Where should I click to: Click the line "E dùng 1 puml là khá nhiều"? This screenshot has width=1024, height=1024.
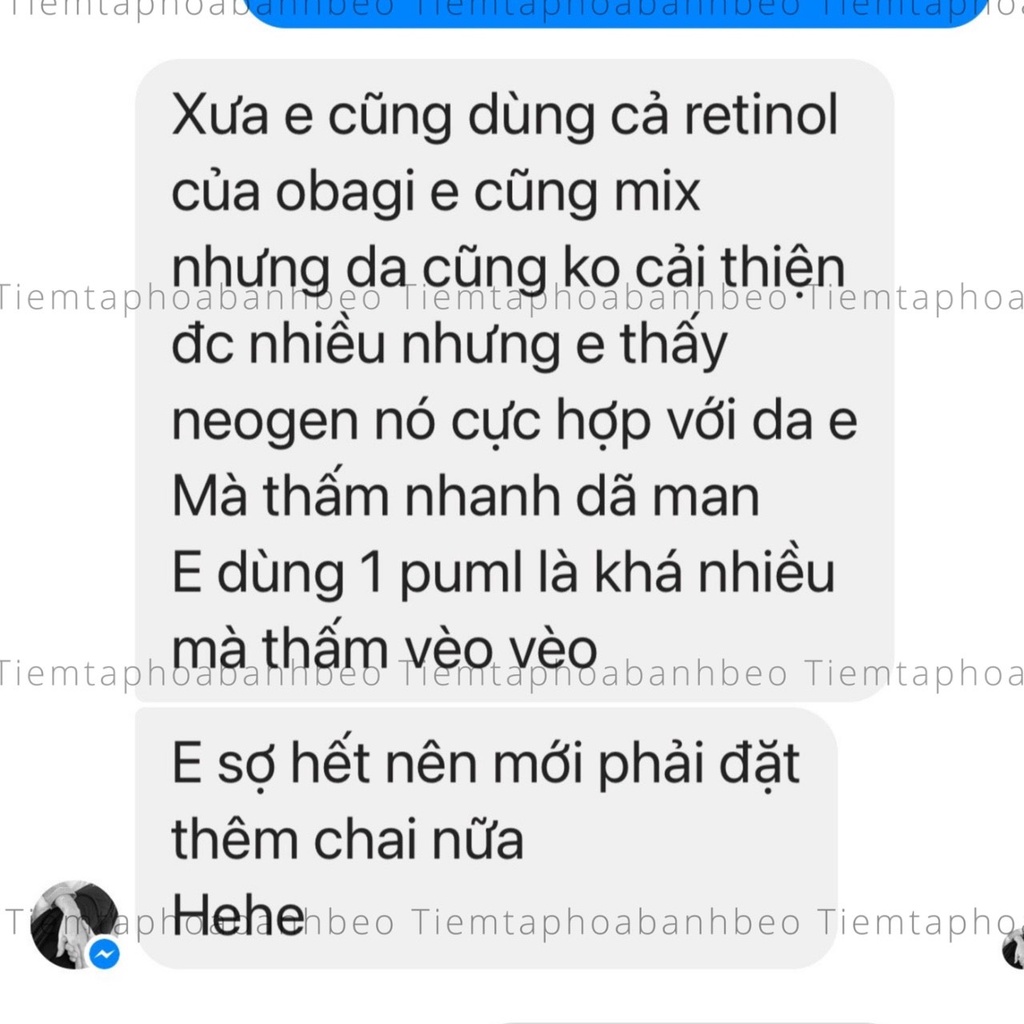(x=504, y=573)
